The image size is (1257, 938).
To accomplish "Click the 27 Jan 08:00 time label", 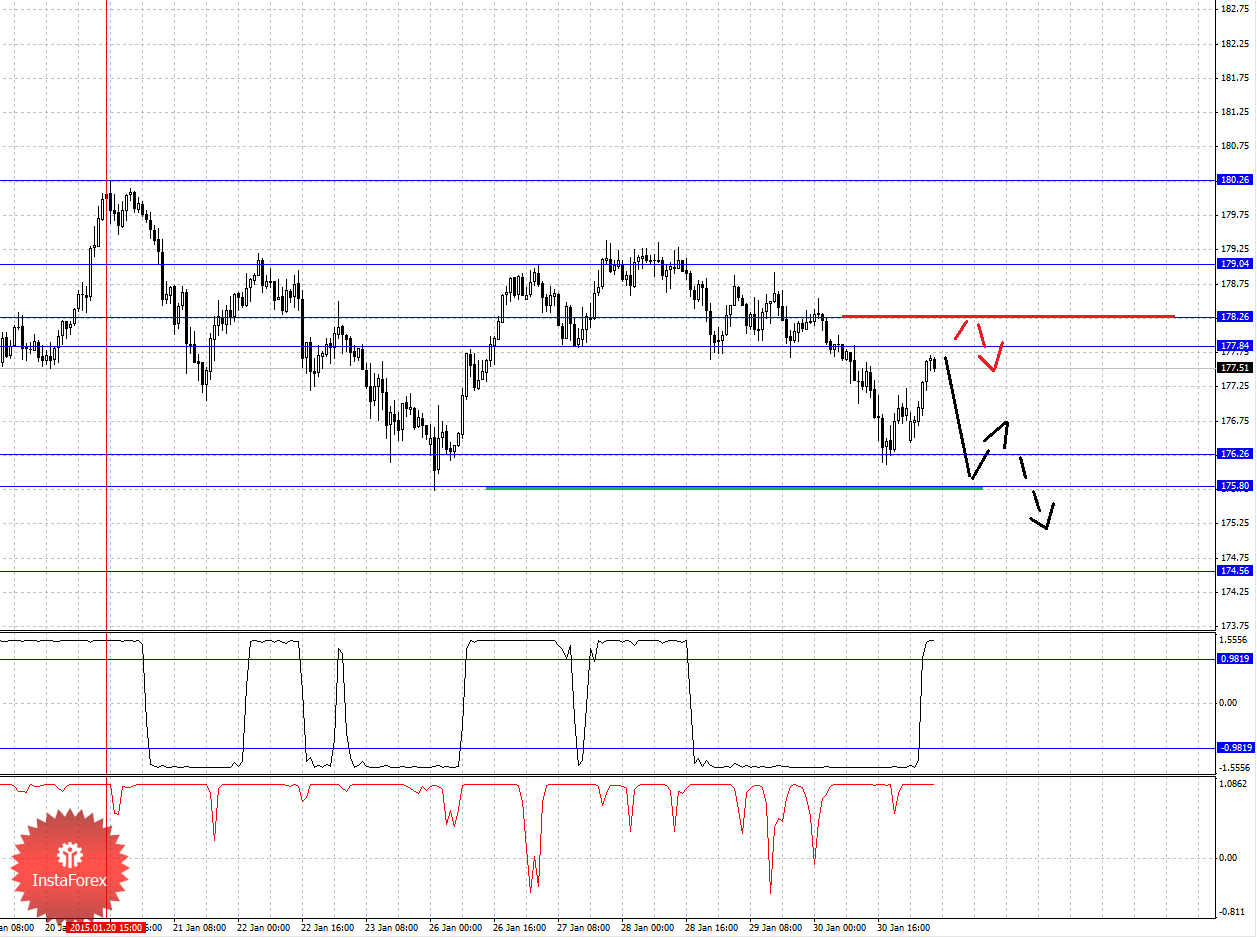I will (584, 928).
